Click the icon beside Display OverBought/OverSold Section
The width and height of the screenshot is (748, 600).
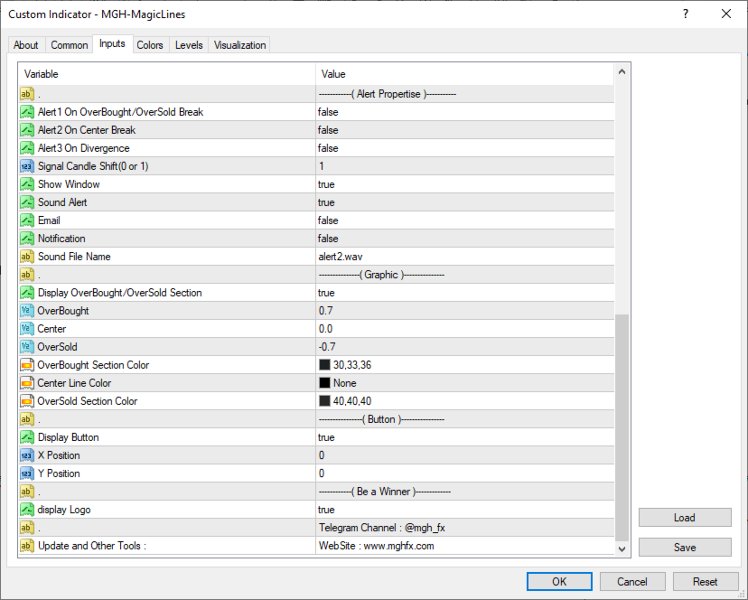(x=27, y=293)
